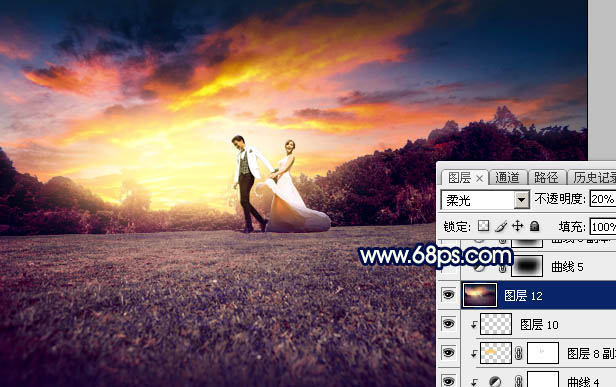Image resolution: width=616 pixels, height=387 pixels.
Task: Toggle visibility of 曲线 4 layer
Action: (449, 381)
